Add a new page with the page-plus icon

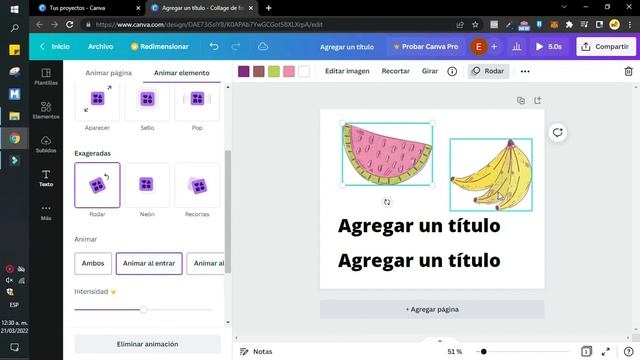[538, 100]
